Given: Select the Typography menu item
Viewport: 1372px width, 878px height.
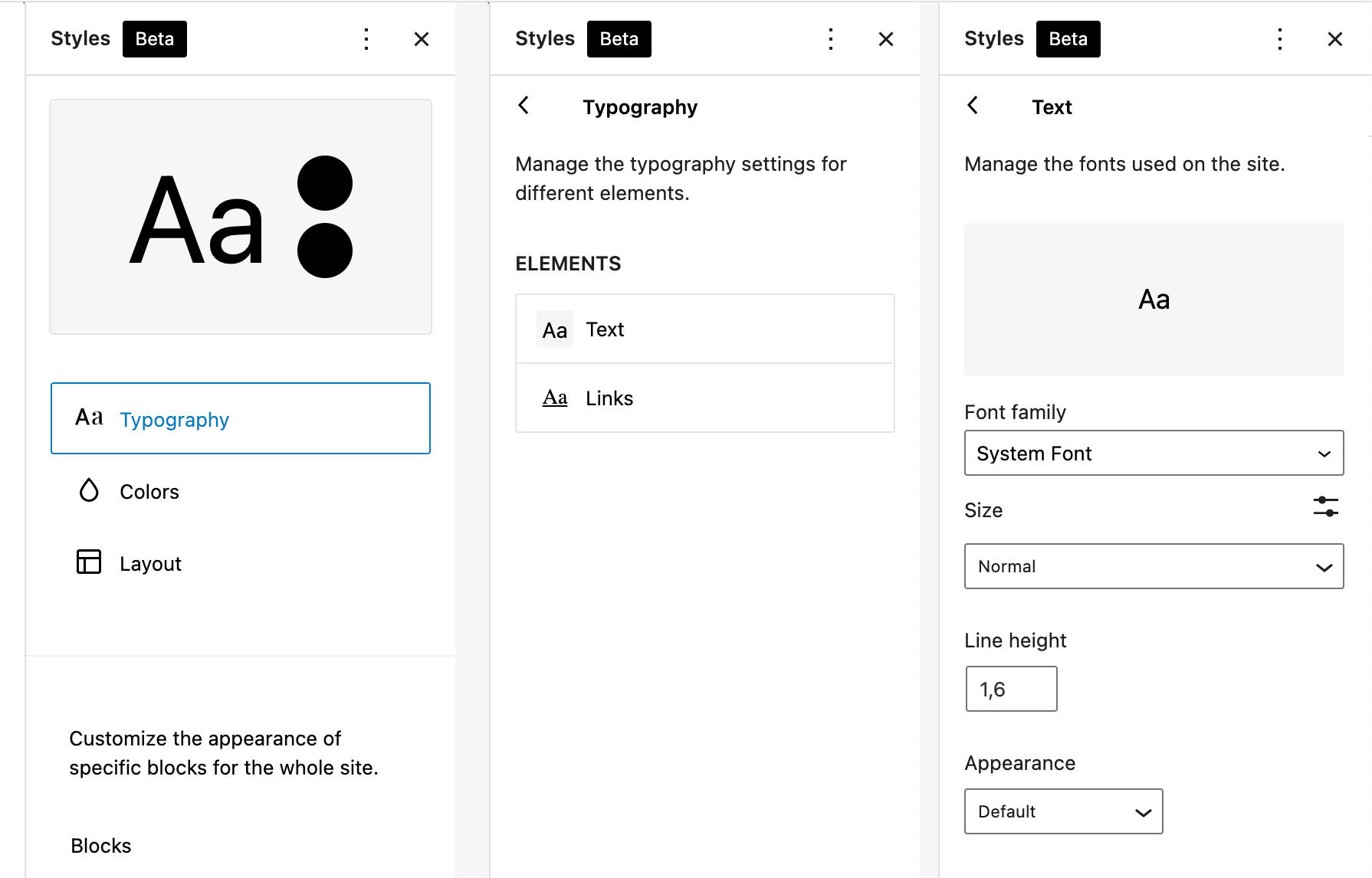Looking at the screenshot, I should pos(241,419).
